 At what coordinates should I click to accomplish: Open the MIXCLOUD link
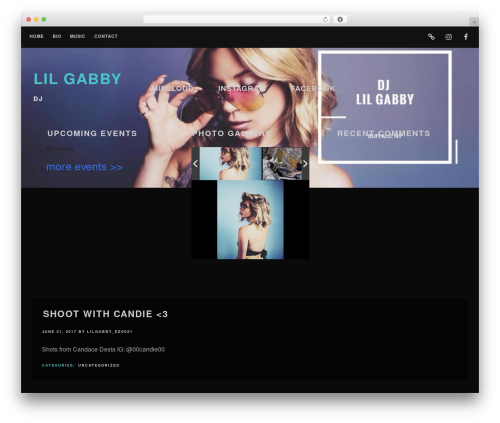click(x=173, y=88)
